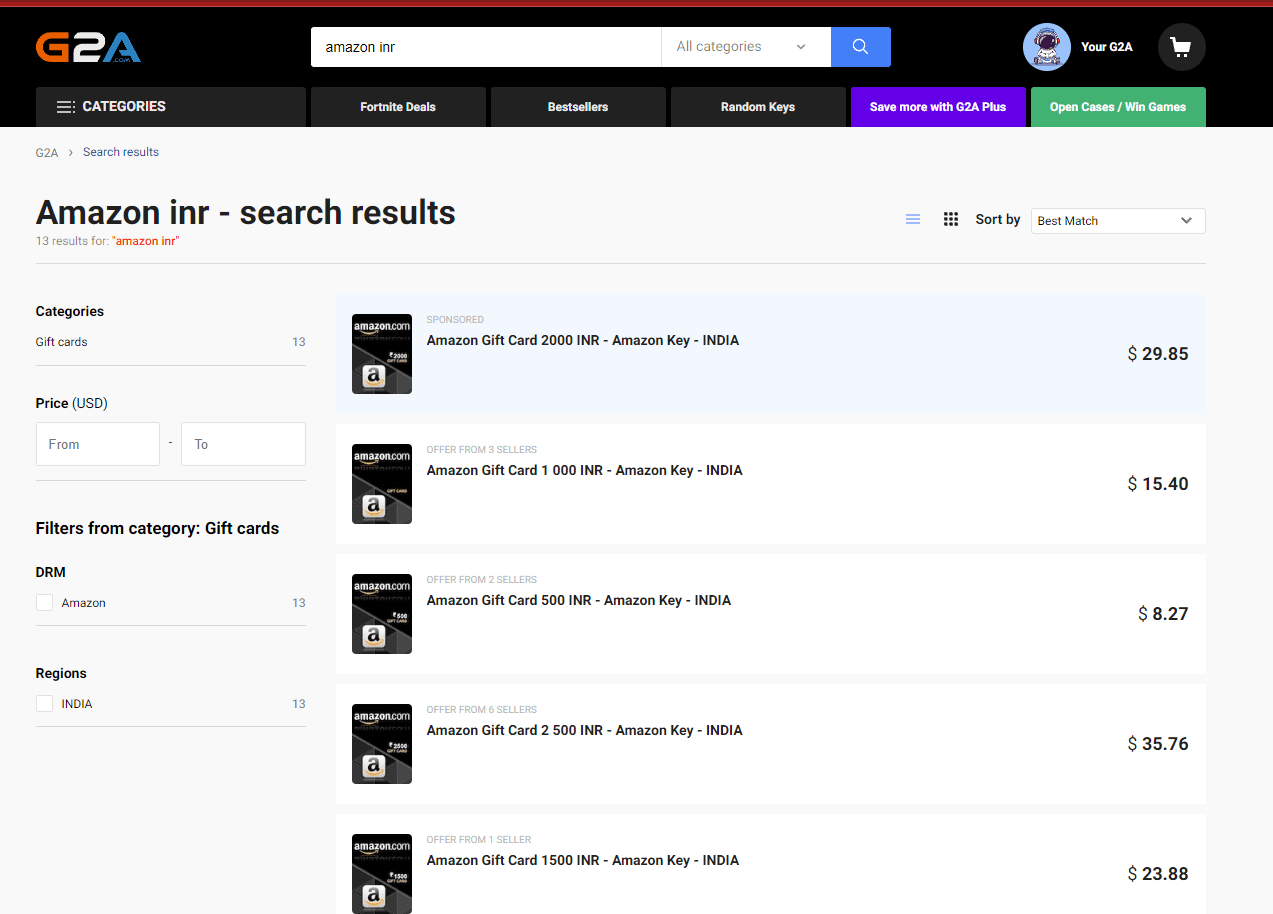
Task: Click the magnifier search button
Action: (860, 47)
